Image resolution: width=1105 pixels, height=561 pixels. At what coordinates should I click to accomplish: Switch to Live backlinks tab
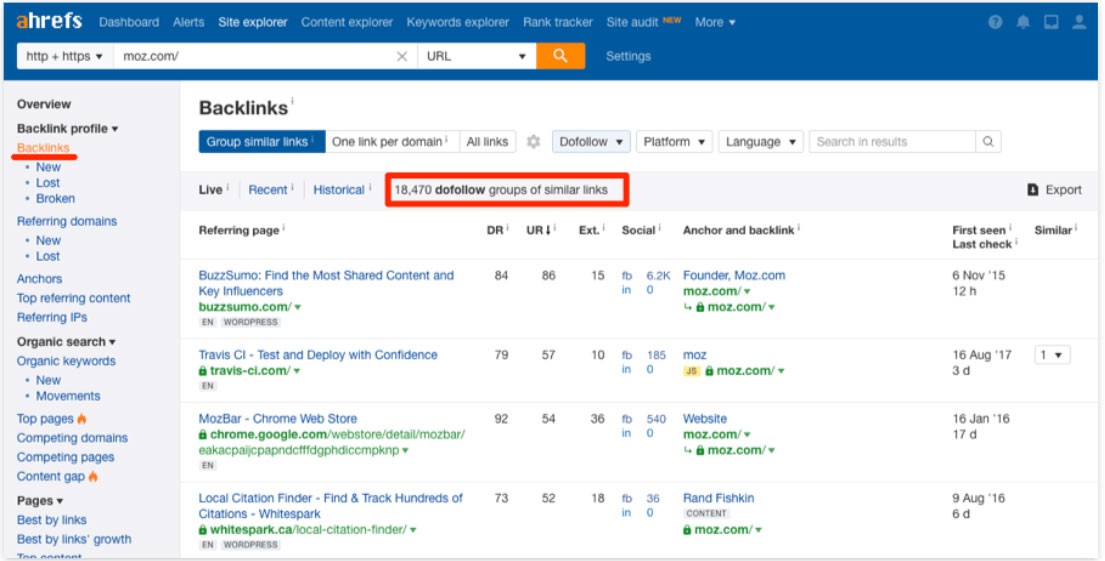210,190
